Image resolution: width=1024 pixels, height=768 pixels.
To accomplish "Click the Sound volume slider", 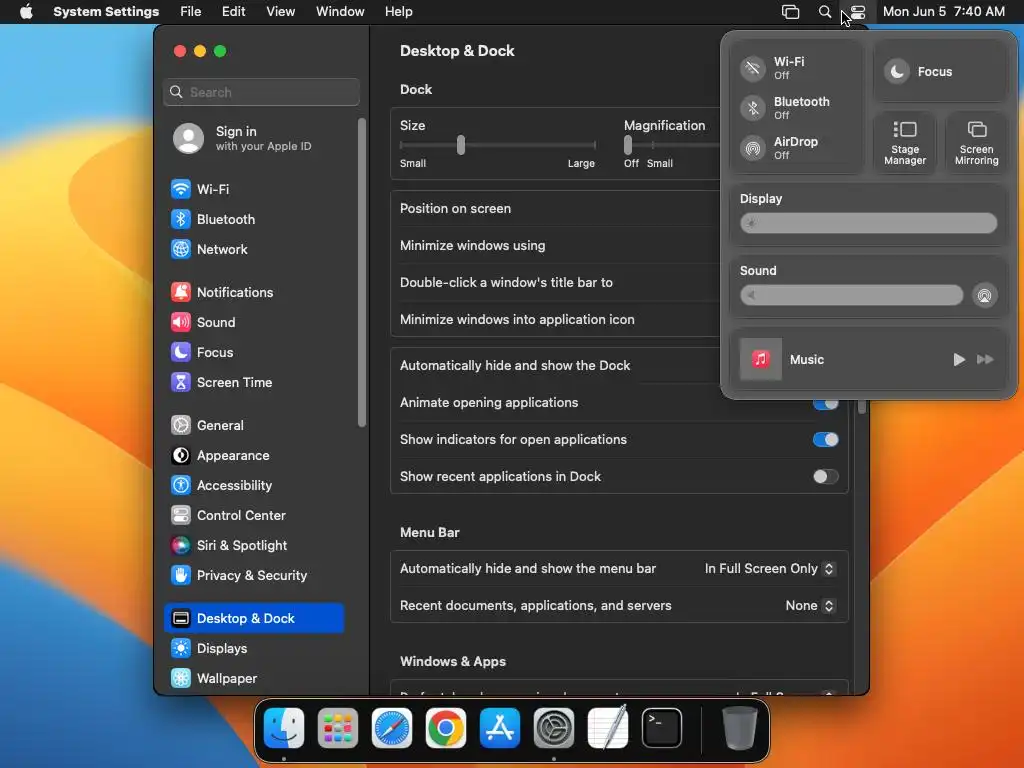I will click(x=851, y=296).
